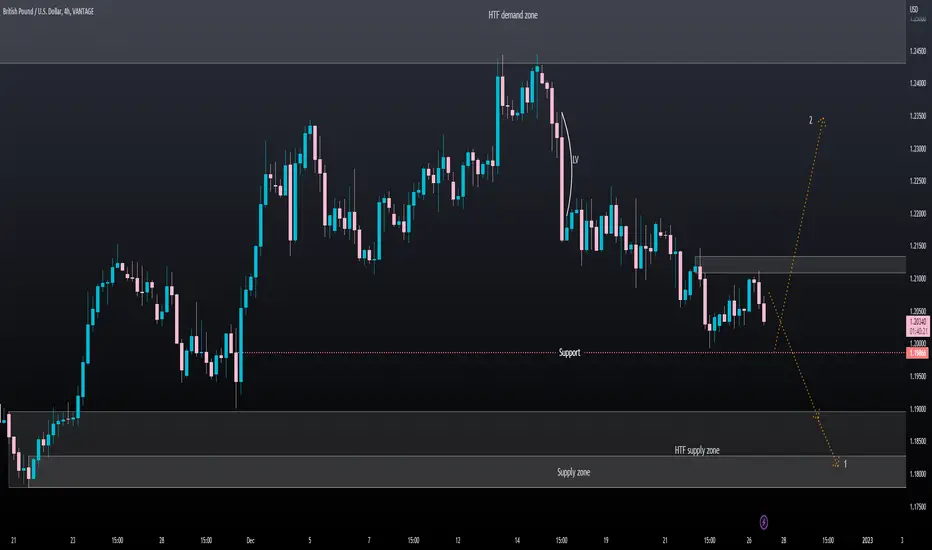Click the 19 date label on time axis
The image size is (932, 550).
point(606,540)
